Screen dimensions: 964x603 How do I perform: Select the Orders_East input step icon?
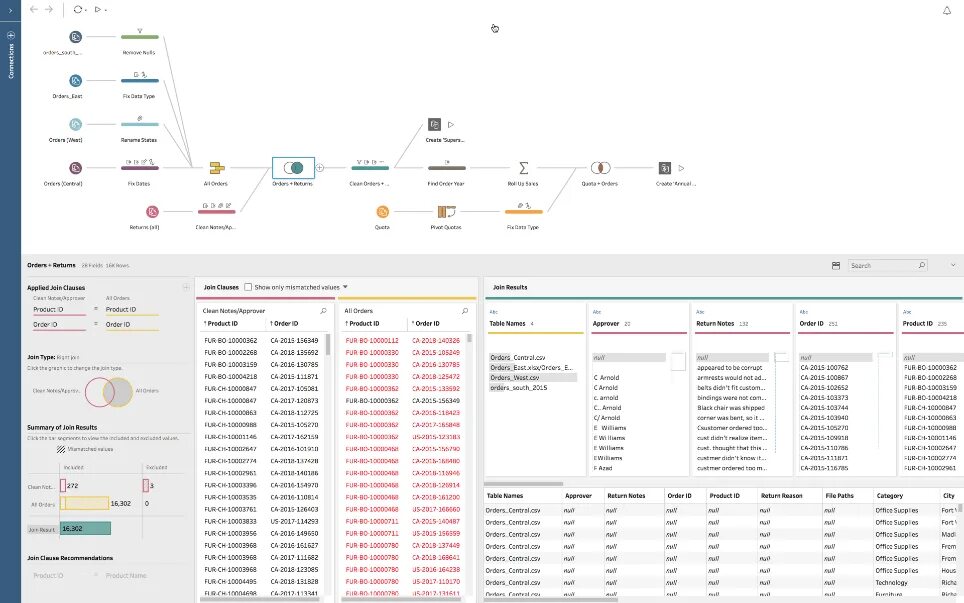coord(75,81)
